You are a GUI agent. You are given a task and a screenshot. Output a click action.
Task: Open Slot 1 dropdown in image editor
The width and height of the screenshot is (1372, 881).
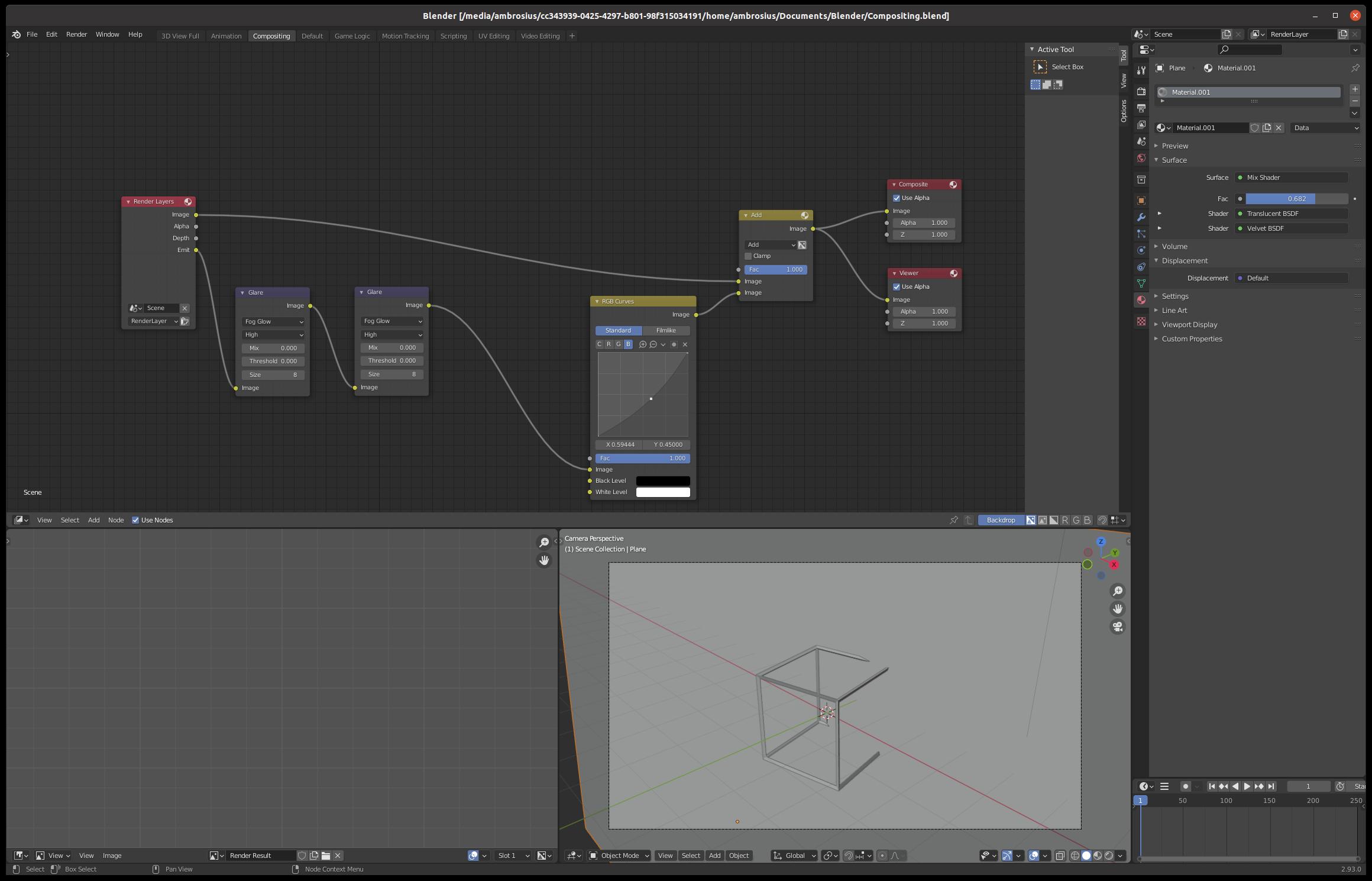(513, 856)
